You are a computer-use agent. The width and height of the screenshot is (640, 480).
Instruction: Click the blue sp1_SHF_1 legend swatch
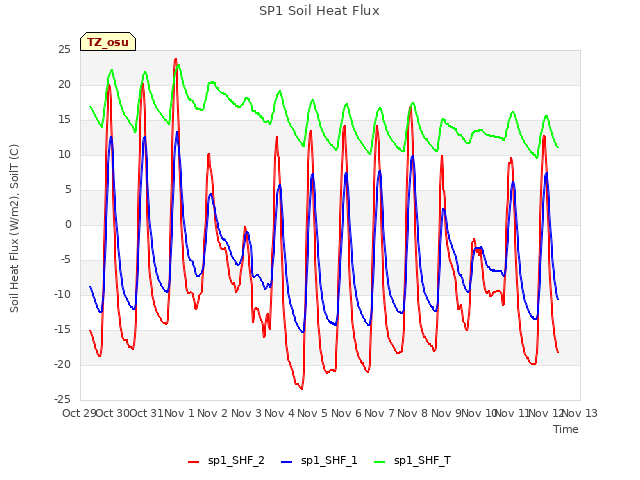click(x=287, y=462)
